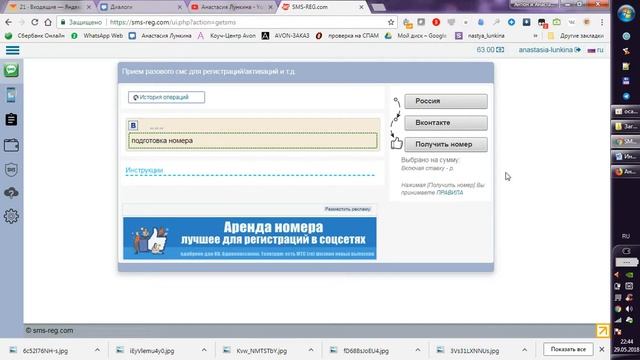The height and width of the screenshot is (360, 640).
Task: Open the WhatsApp Web bookmark
Action: point(97,36)
